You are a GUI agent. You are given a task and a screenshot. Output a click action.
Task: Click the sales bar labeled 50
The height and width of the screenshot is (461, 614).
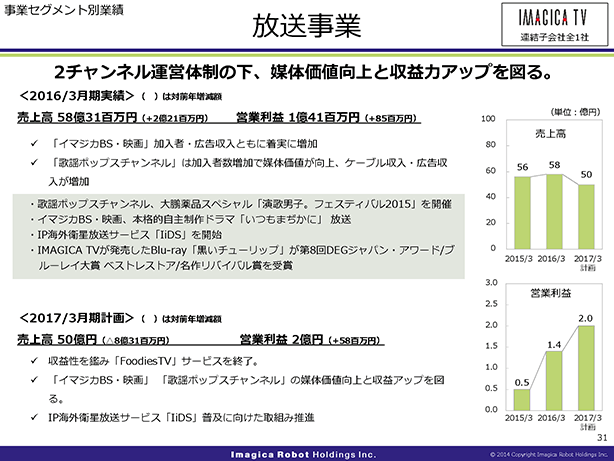(x=586, y=217)
